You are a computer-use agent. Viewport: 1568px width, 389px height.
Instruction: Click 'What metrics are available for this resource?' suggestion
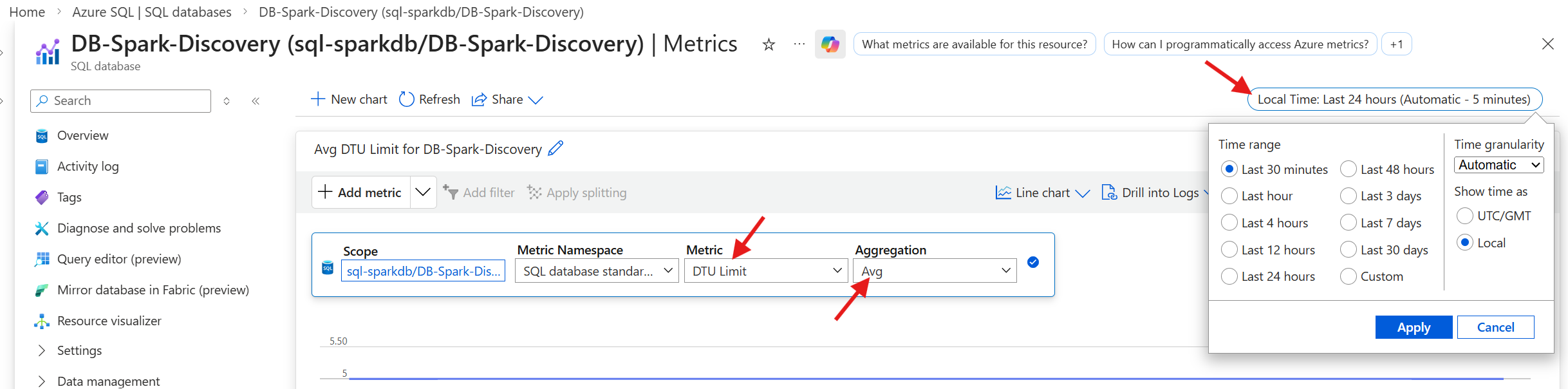(x=975, y=44)
